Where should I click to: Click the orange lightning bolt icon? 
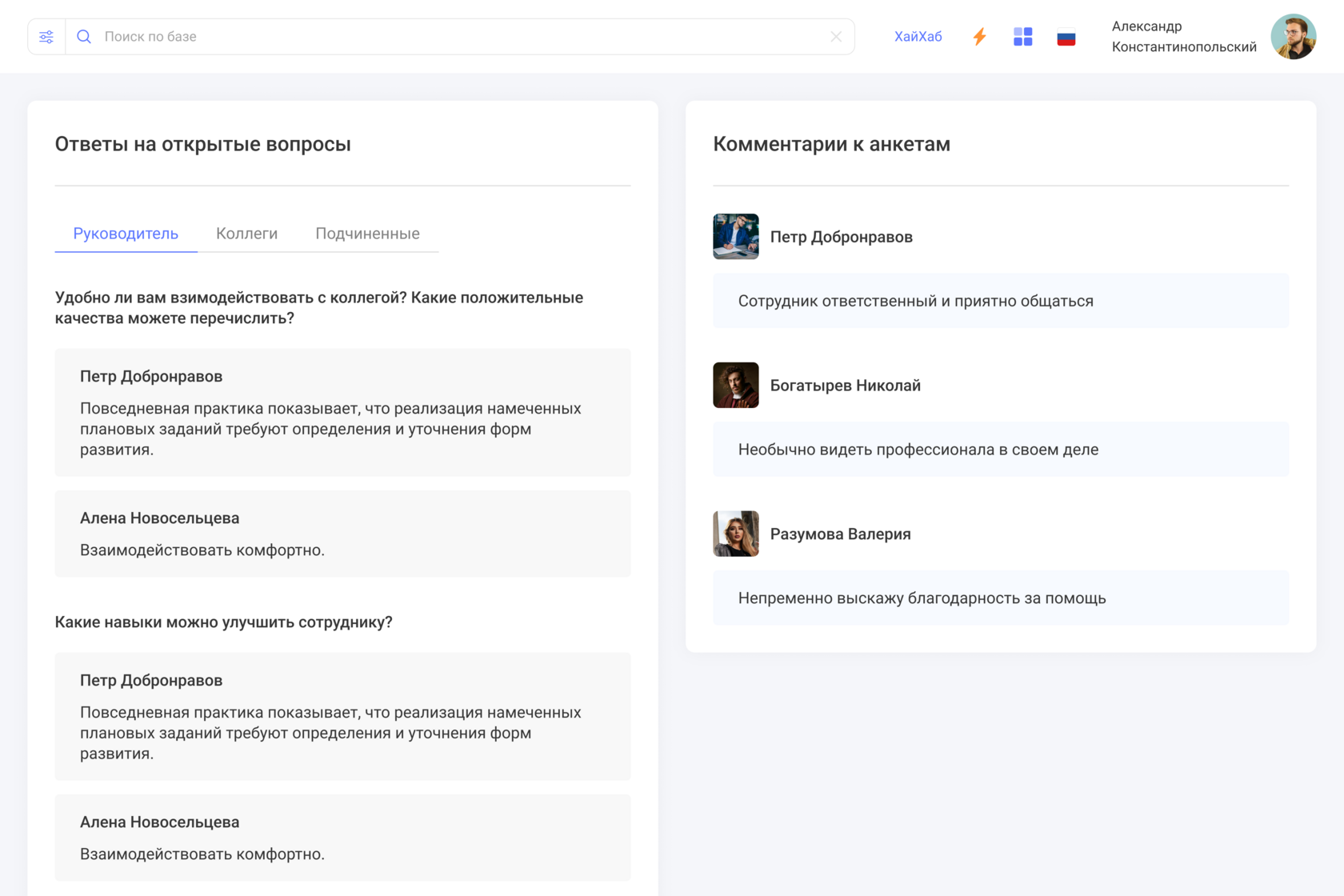[979, 37]
